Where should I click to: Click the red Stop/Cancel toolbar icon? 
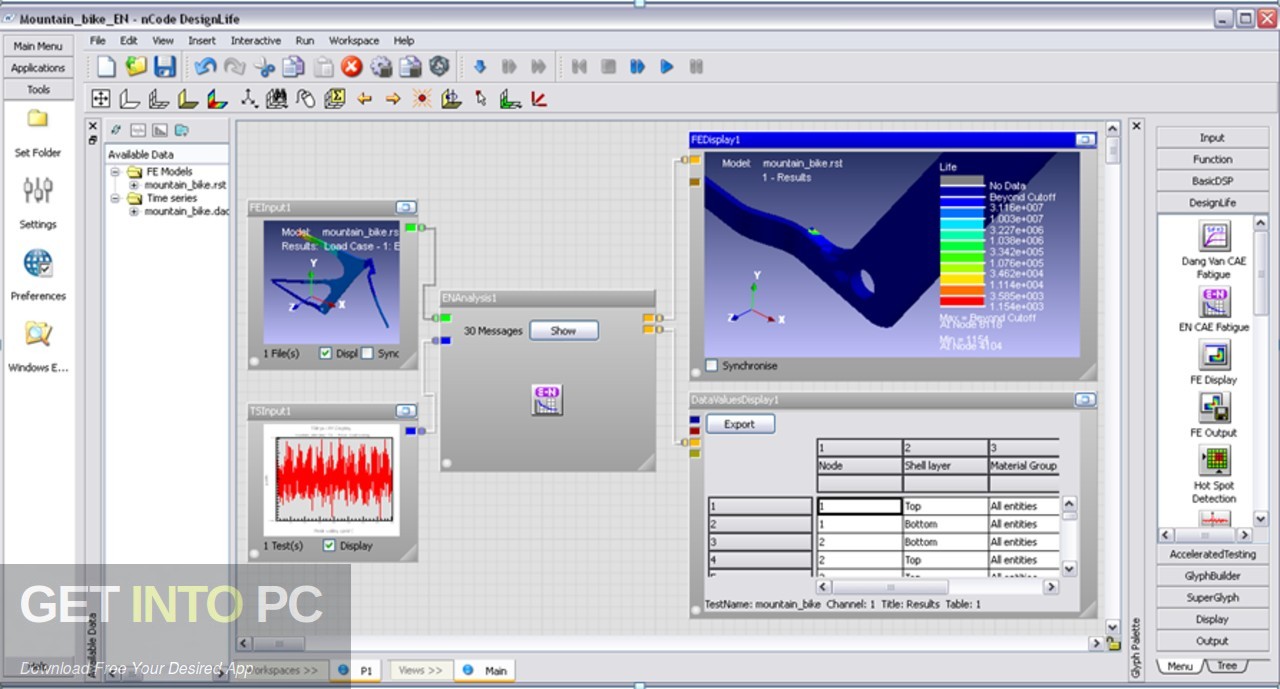(351, 67)
